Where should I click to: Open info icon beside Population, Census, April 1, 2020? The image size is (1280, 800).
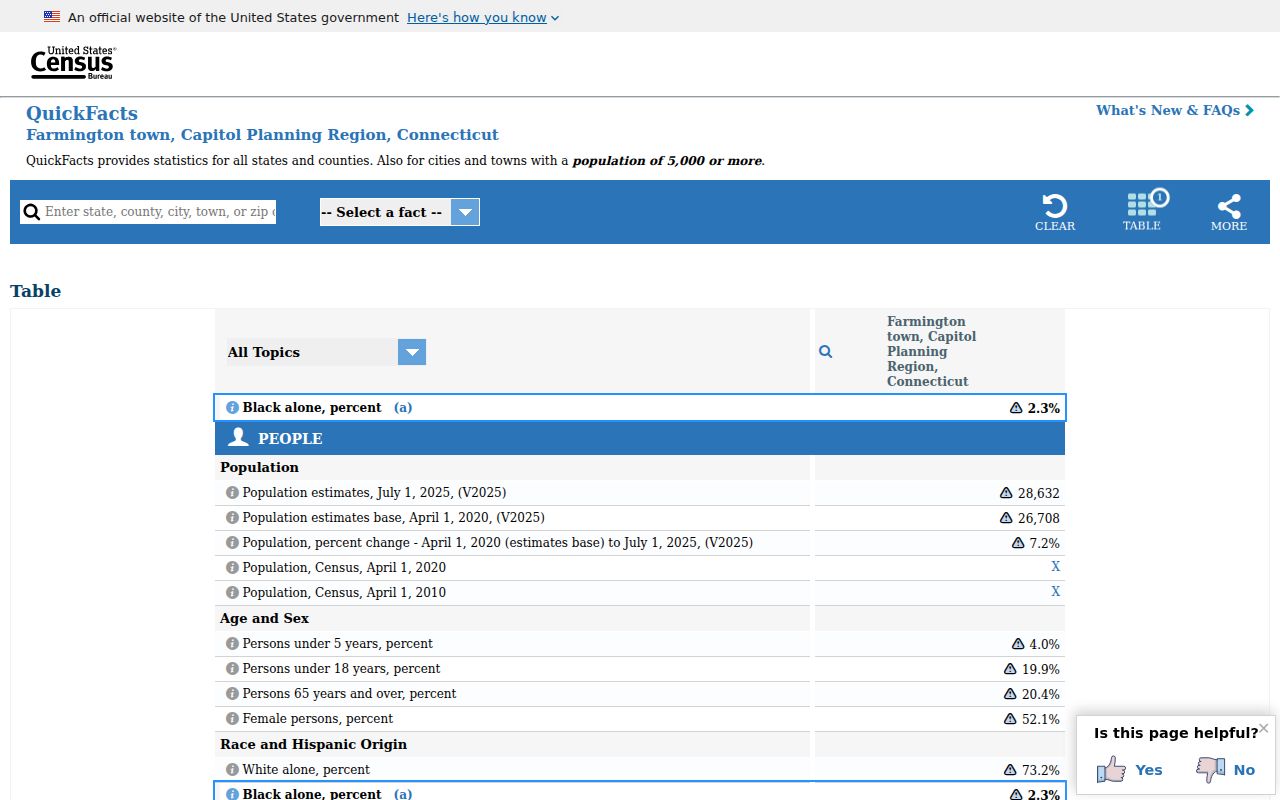click(232, 568)
